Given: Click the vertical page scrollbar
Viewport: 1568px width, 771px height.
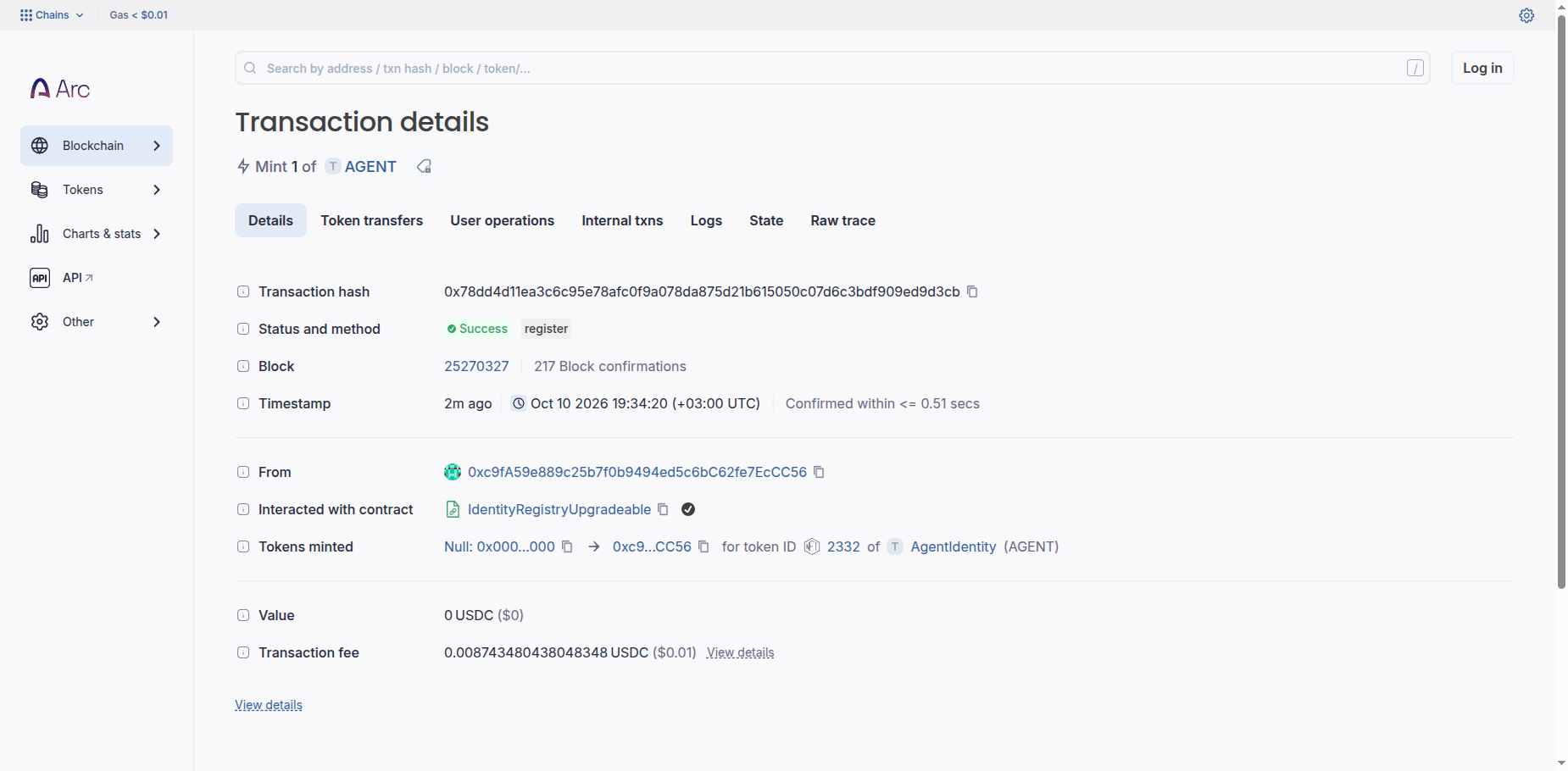Looking at the screenshot, I should 1561,301.
